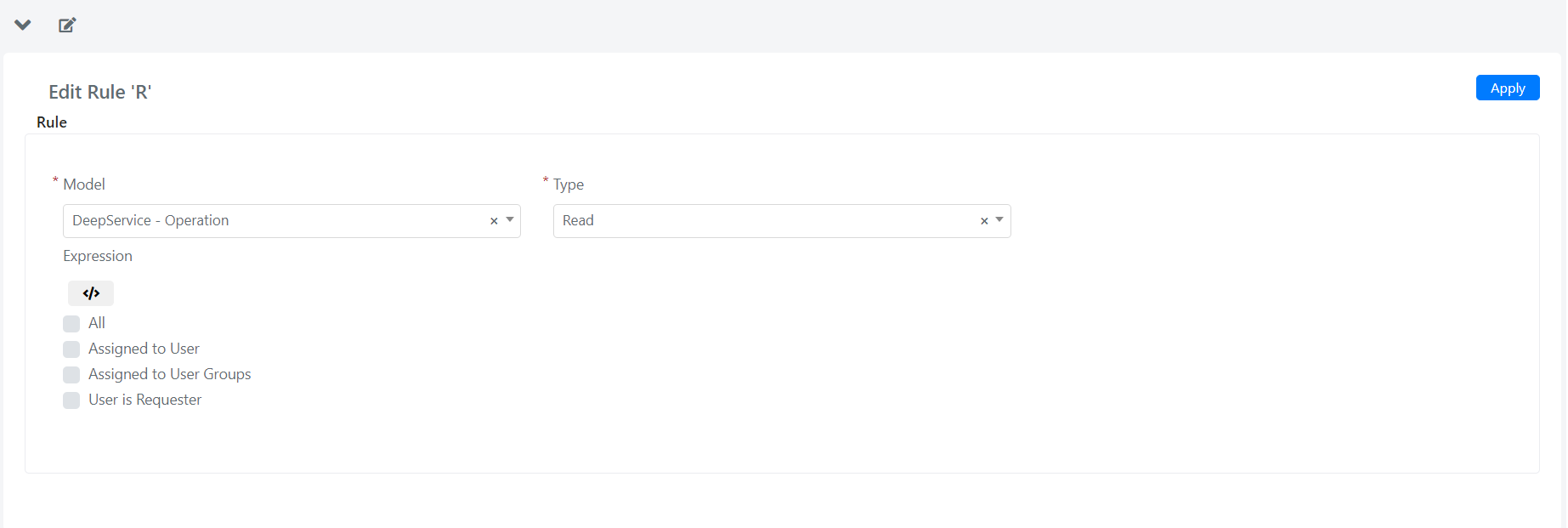The image size is (1568, 528).
Task: Clear the Read type with the x icon
Action: click(984, 221)
